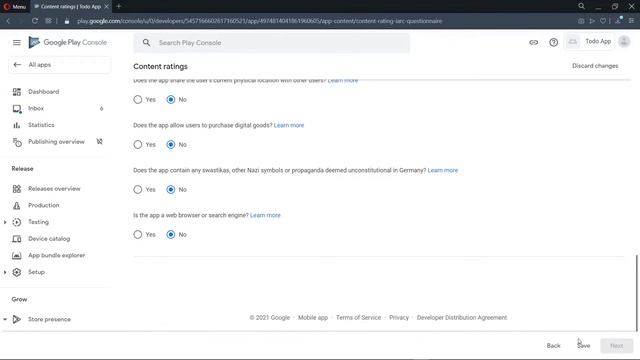Screen dimensions: 640x360
Task: Click browser search tabs magnifier icon
Action: pyautogui.click(x=582, y=6)
